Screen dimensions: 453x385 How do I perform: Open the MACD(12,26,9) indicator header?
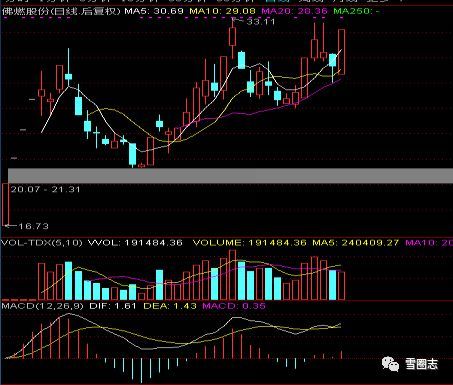pyautogui.click(x=42, y=306)
